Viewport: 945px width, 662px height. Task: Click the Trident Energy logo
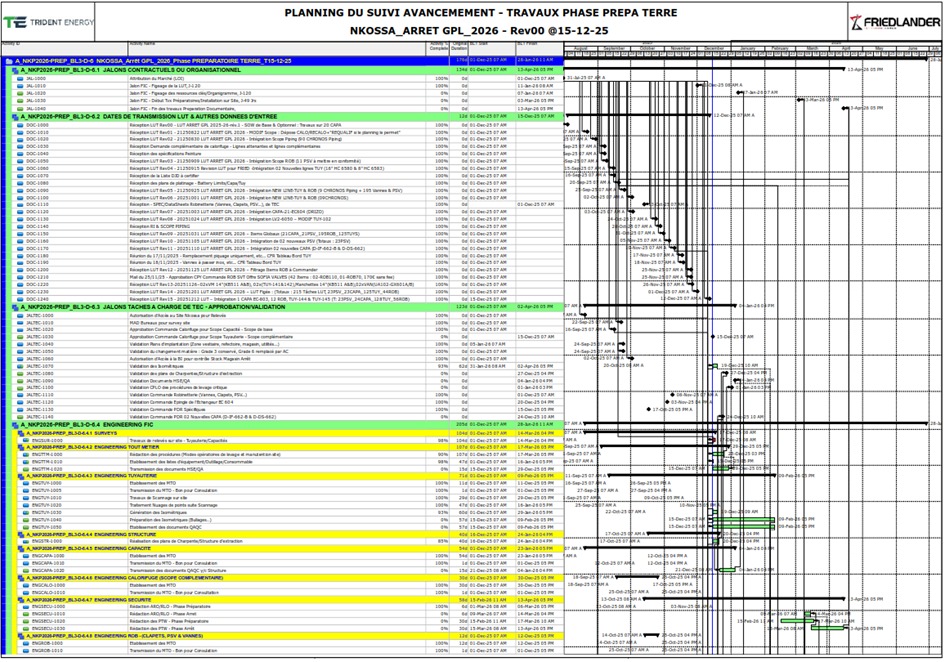48,22
